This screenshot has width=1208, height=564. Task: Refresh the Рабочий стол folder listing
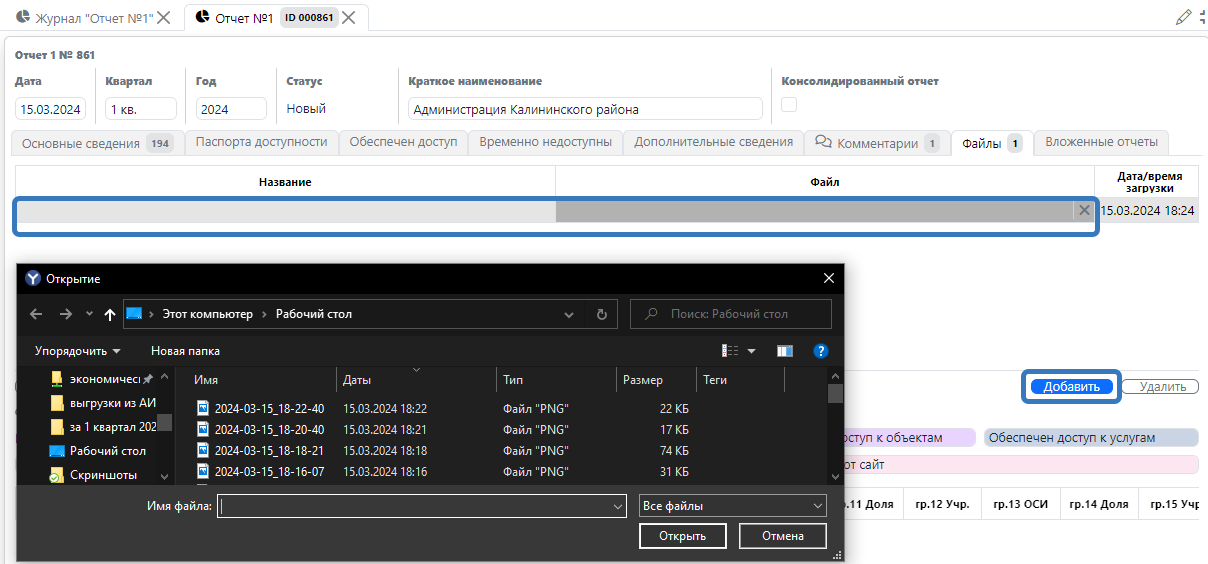click(601, 314)
